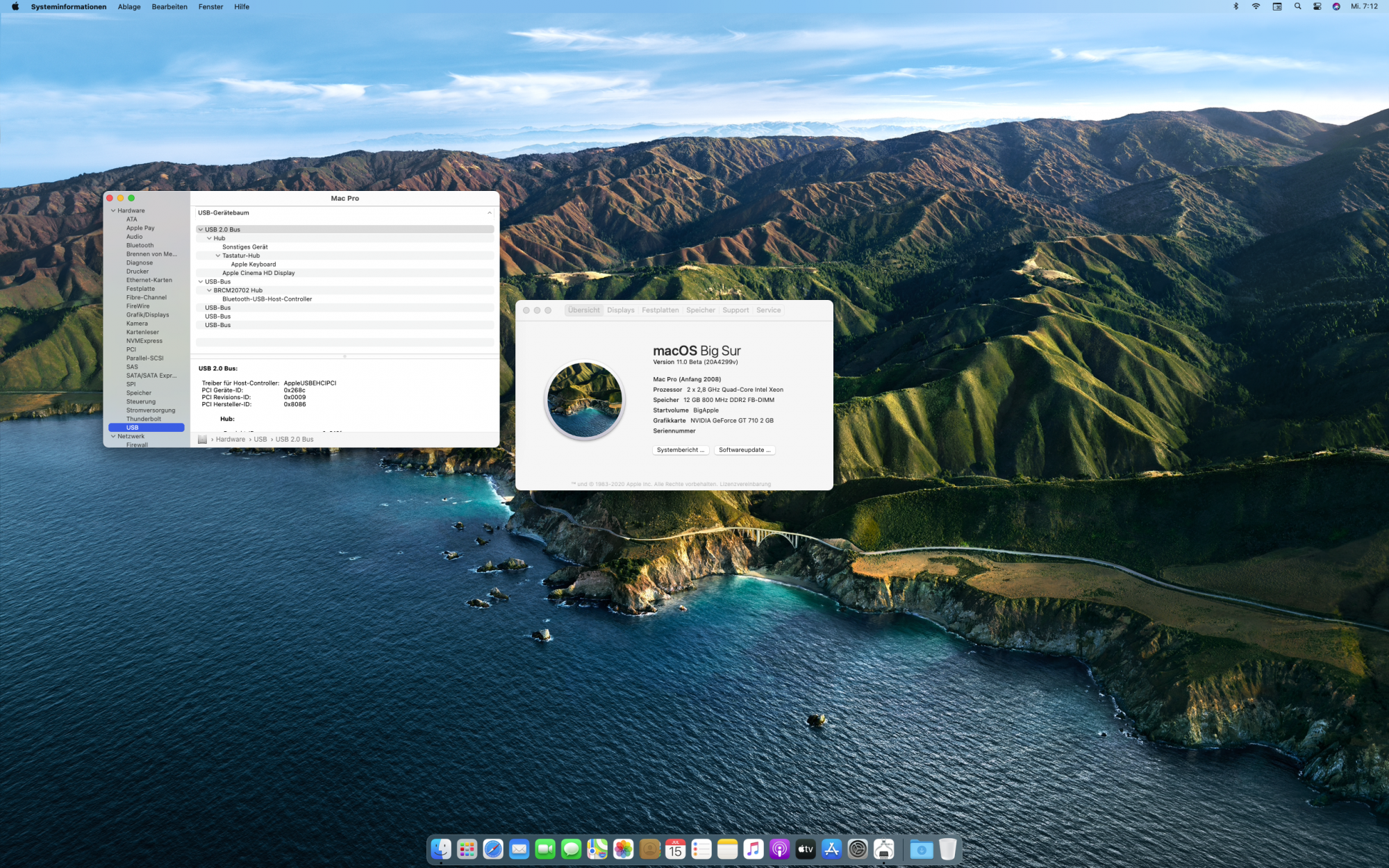Click the Spotlight search icon

1297,6
